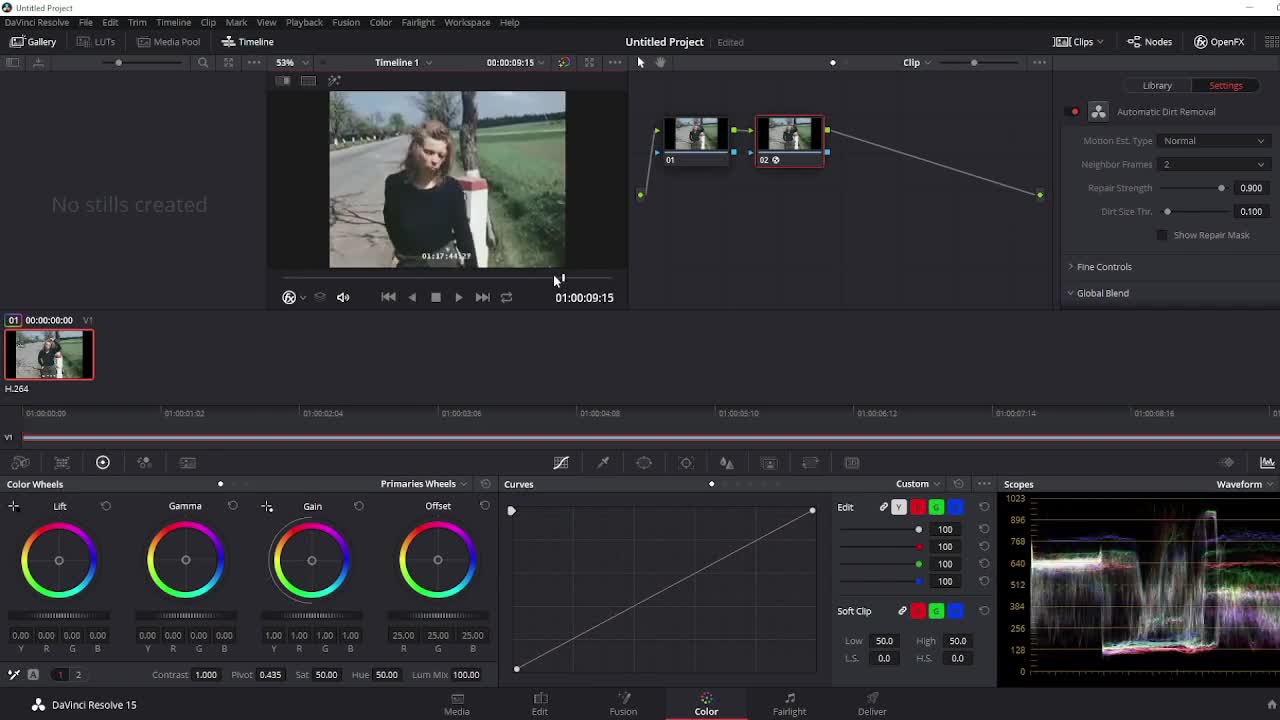This screenshot has height=720, width=1280.
Task: Toggle Automatic Dirt Removal effect on/off
Action: coord(1075,112)
